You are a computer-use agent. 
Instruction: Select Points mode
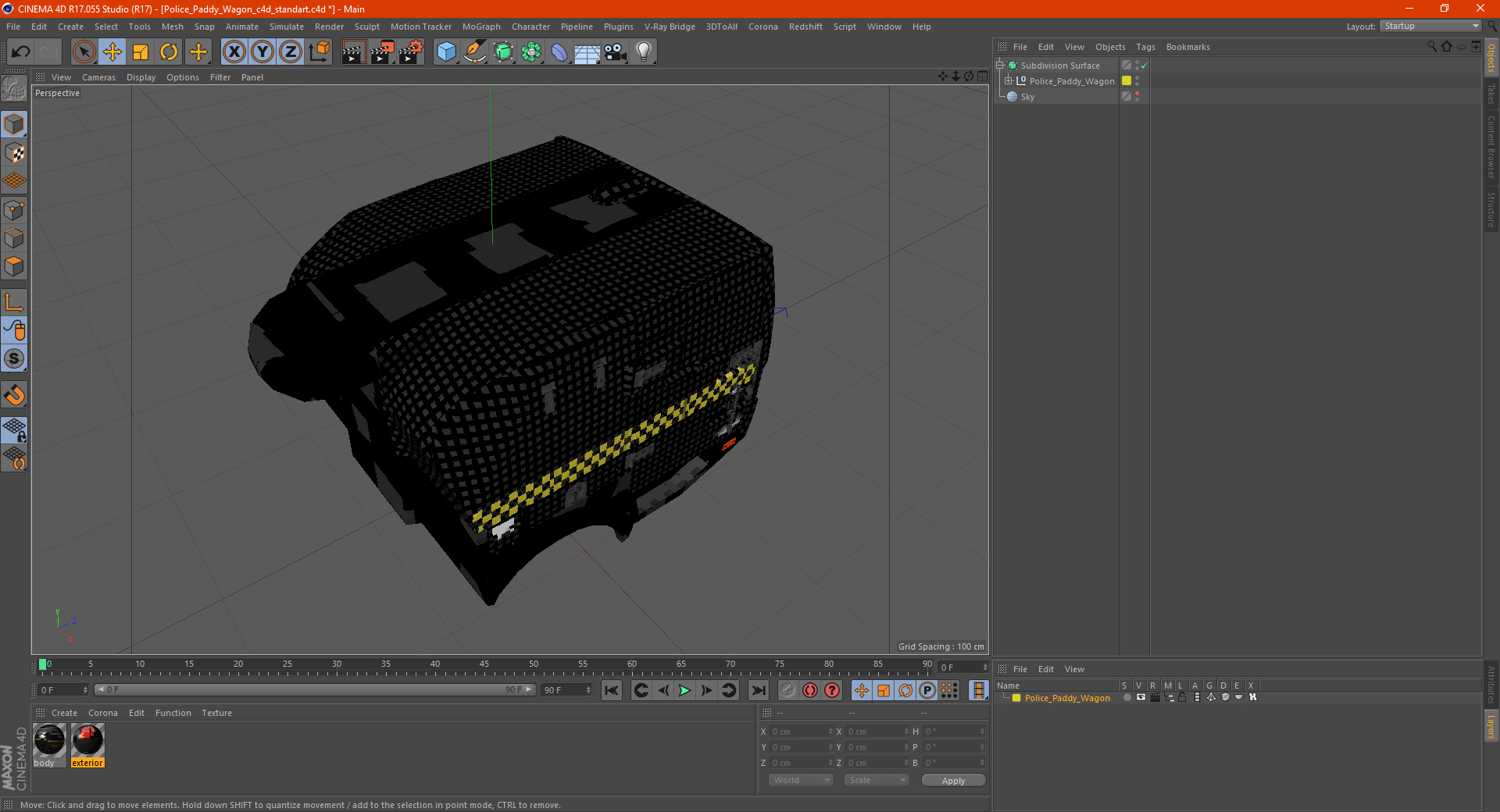tap(14, 210)
